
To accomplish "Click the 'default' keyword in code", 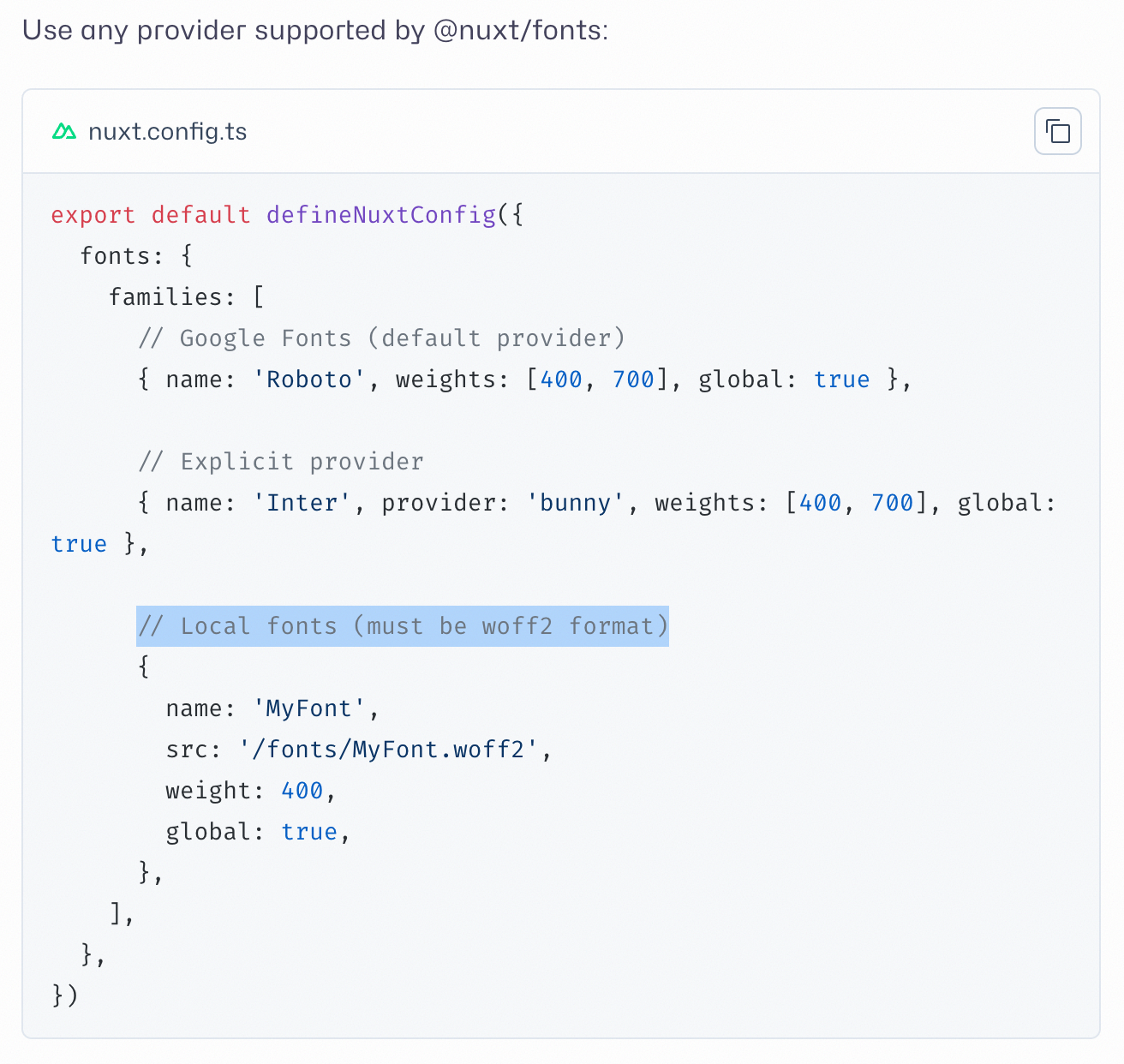I will click(x=200, y=215).
